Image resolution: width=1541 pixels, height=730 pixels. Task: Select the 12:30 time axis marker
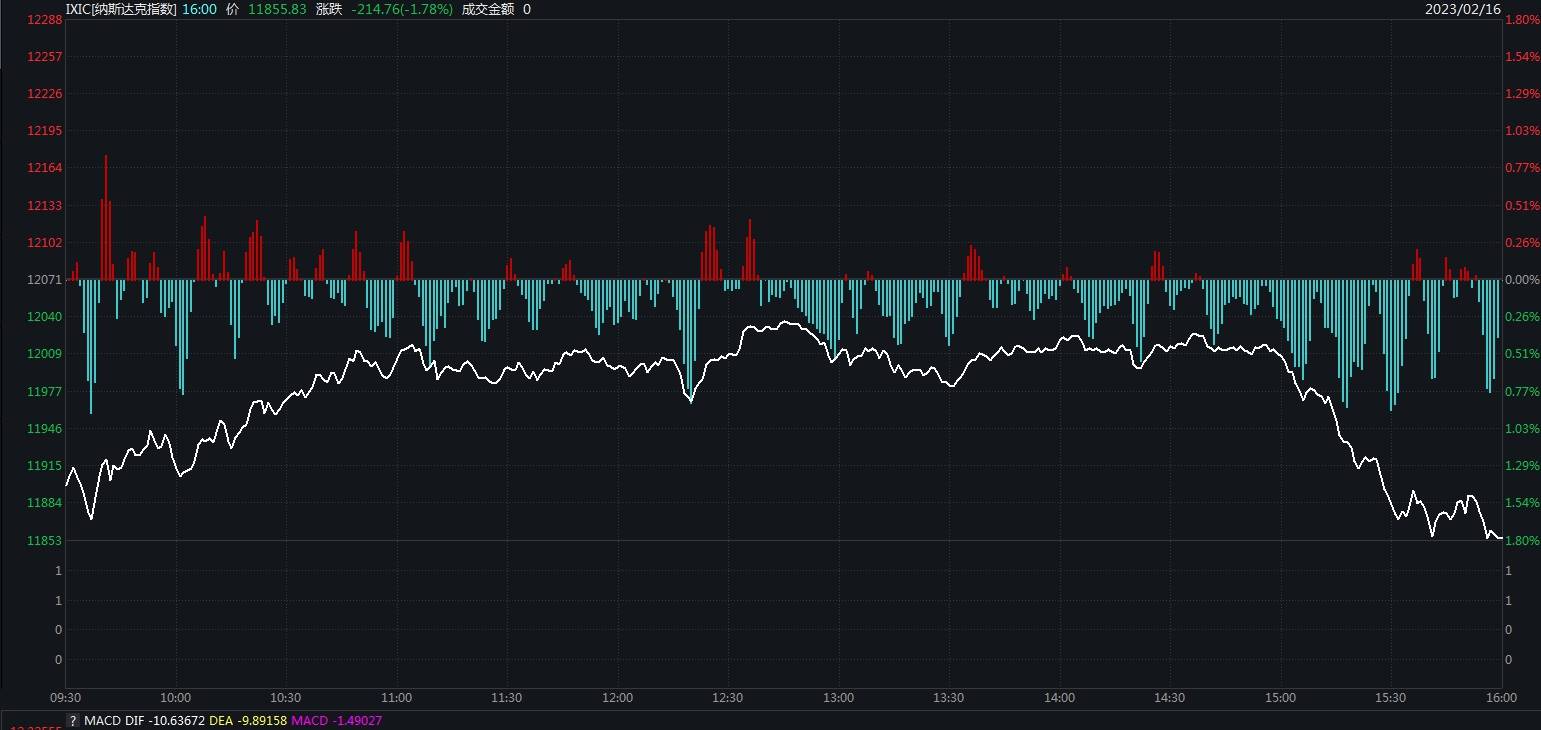728,698
